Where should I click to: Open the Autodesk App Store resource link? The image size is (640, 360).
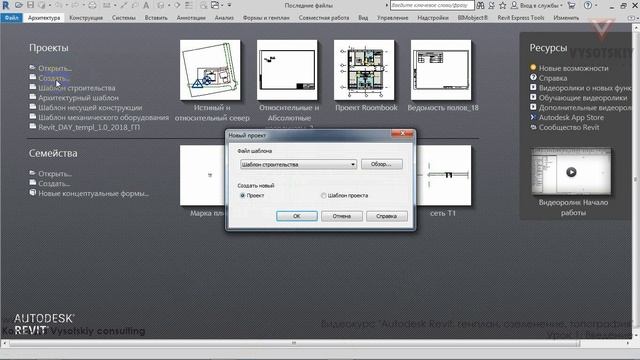[571, 117]
